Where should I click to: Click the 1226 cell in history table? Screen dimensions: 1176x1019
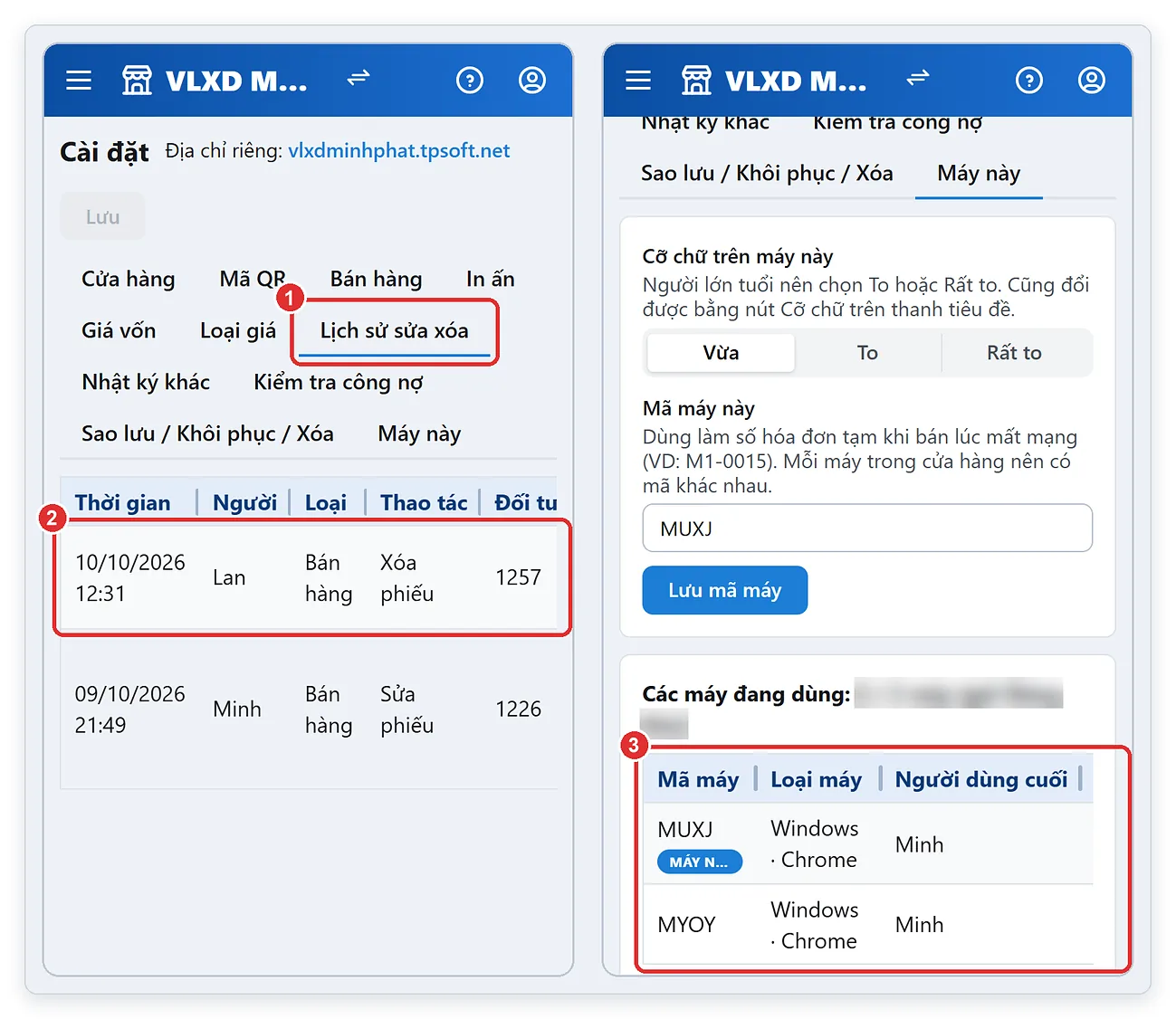click(518, 709)
